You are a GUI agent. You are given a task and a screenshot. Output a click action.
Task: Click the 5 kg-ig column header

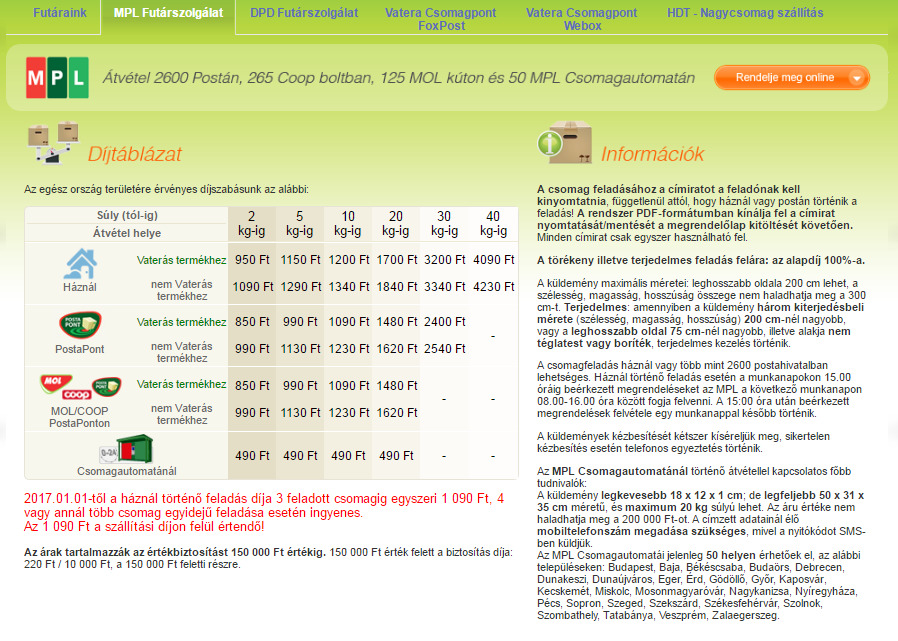point(300,223)
